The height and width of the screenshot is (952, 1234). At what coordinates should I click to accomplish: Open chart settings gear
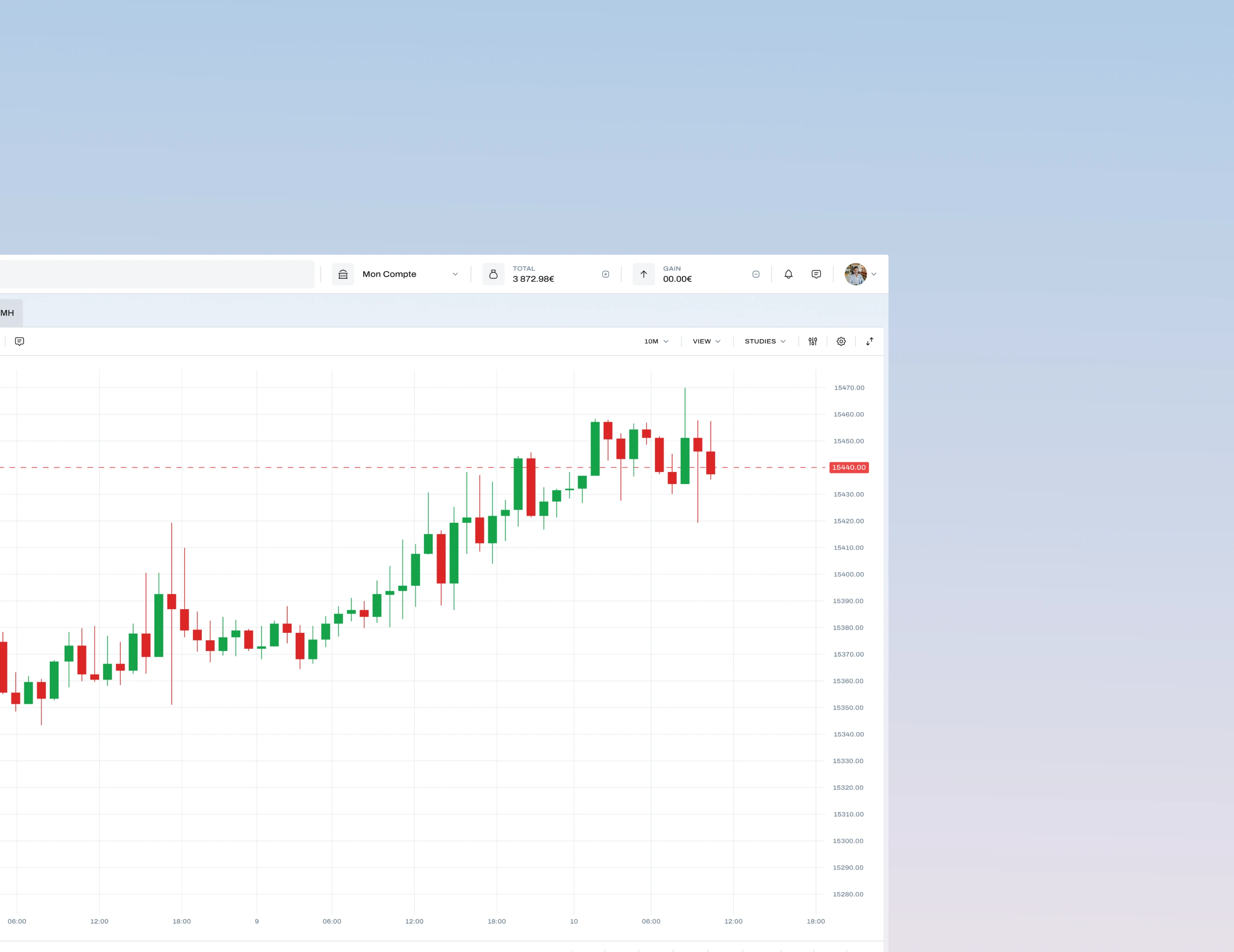[x=841, y=341]
